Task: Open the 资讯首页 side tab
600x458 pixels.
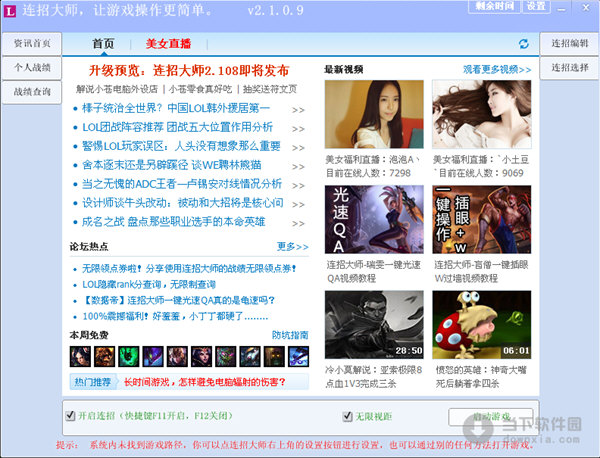Action: coord(32,44)
